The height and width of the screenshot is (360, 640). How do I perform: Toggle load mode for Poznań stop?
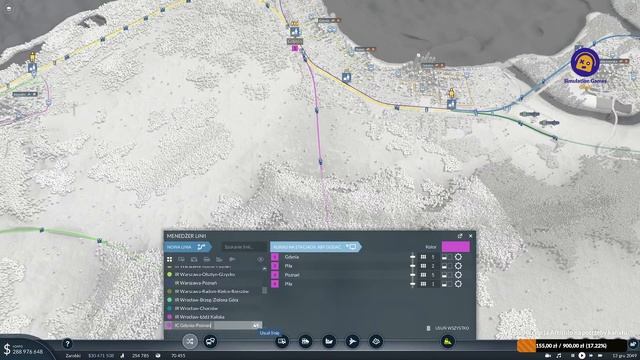(x=444, y=275)
